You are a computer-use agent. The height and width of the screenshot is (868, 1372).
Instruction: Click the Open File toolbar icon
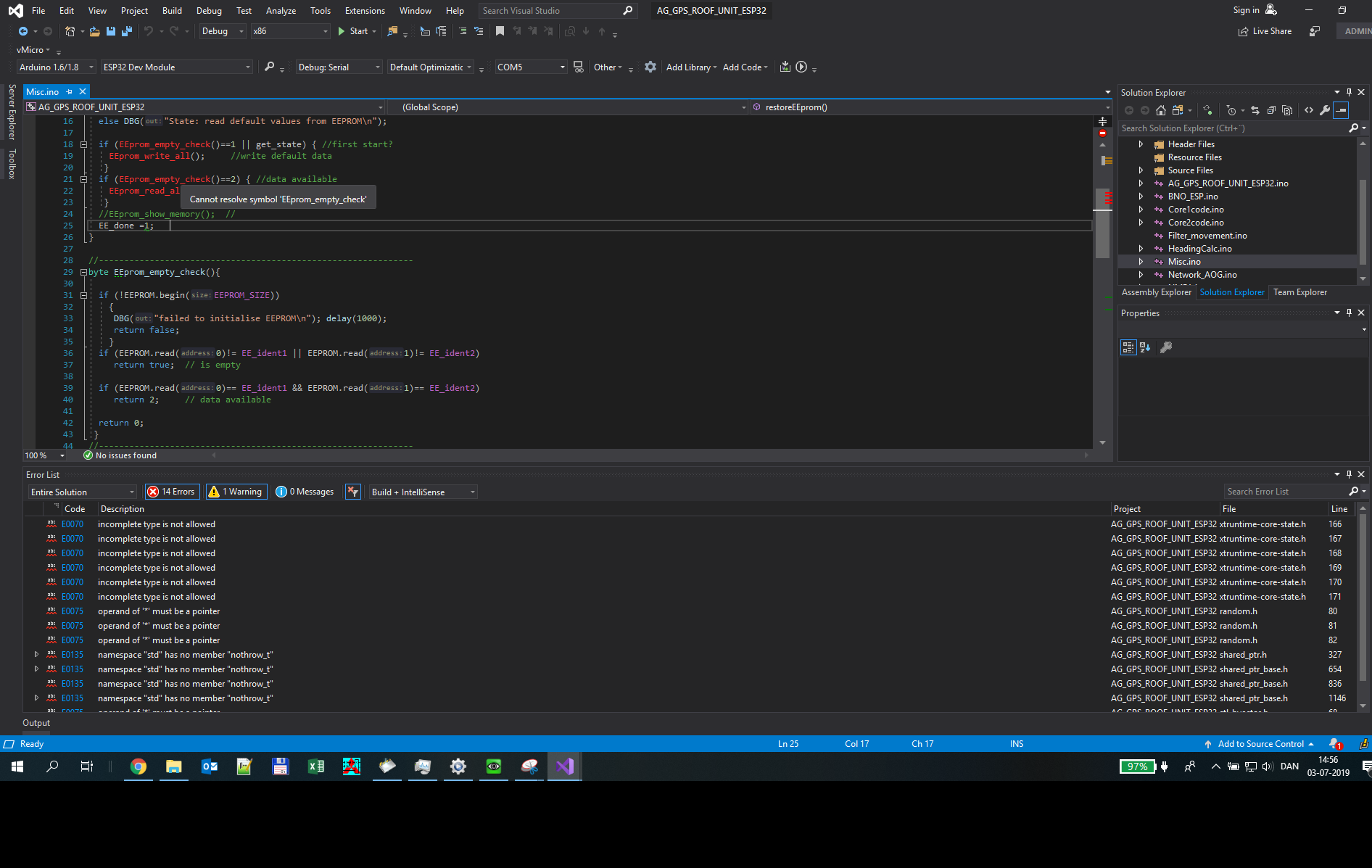[94, 31]
